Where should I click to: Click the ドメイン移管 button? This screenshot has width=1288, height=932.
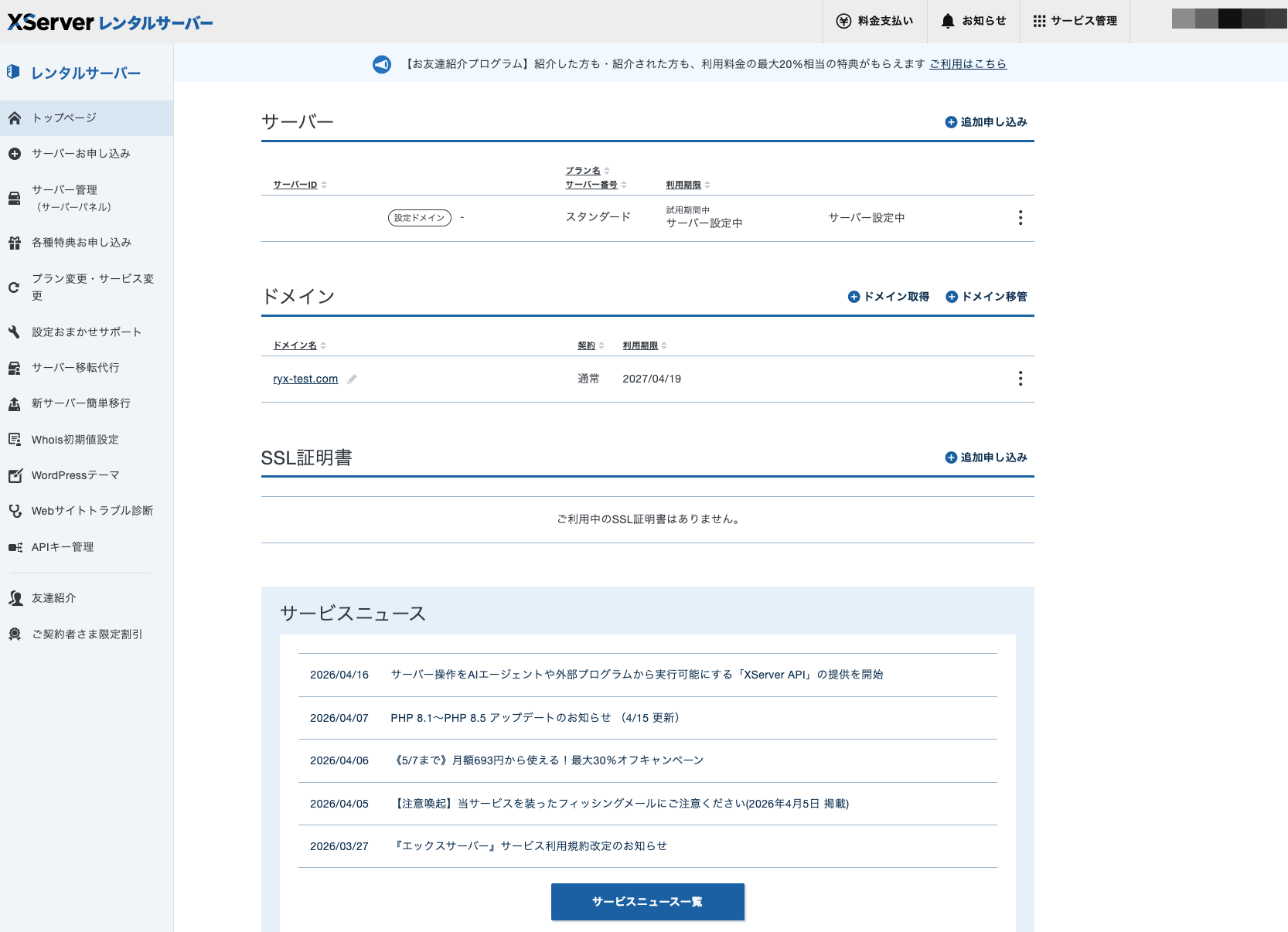coord(986,297)
